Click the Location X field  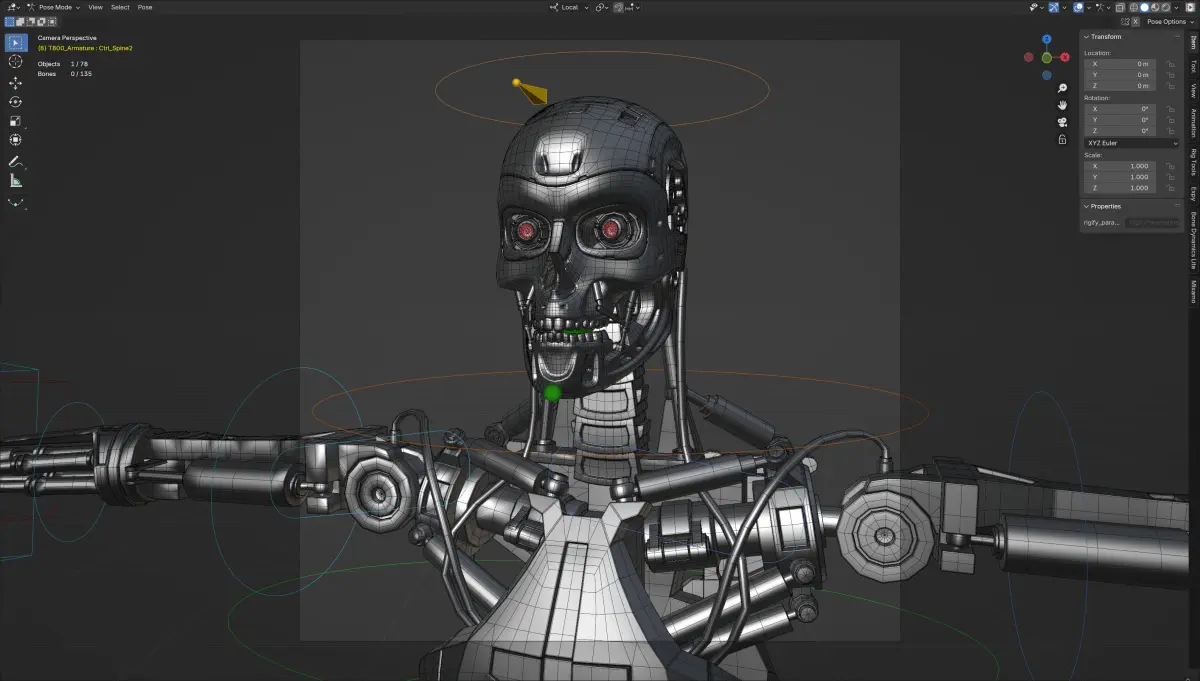tap(1120, 64)
